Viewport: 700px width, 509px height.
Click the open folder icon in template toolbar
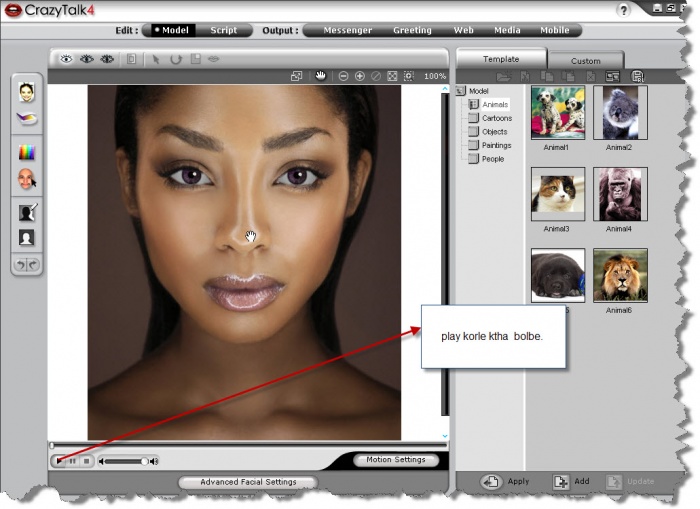tap(504, 77)
